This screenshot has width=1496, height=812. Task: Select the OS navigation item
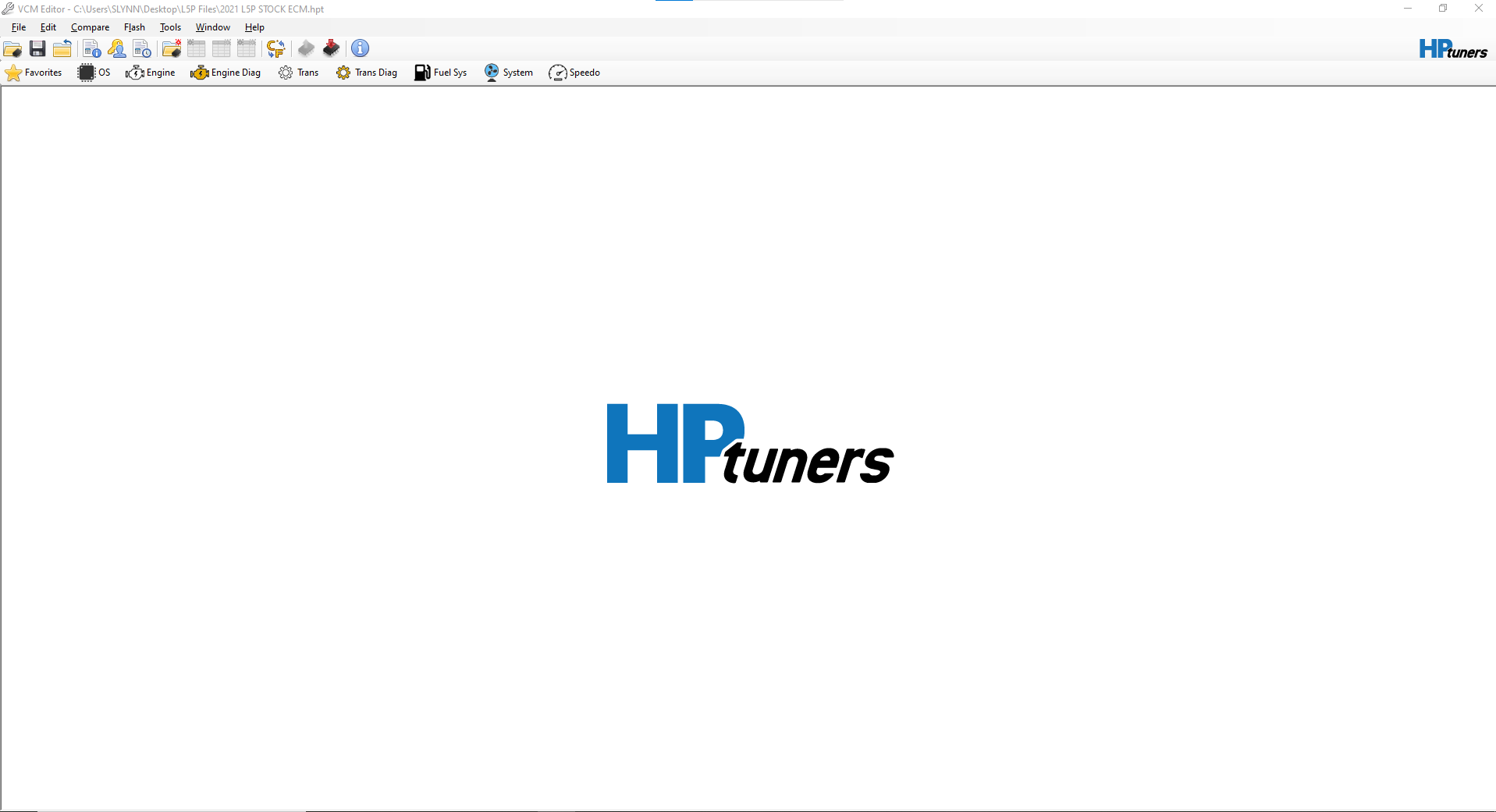pyautogui.click(x=94, y=73)
